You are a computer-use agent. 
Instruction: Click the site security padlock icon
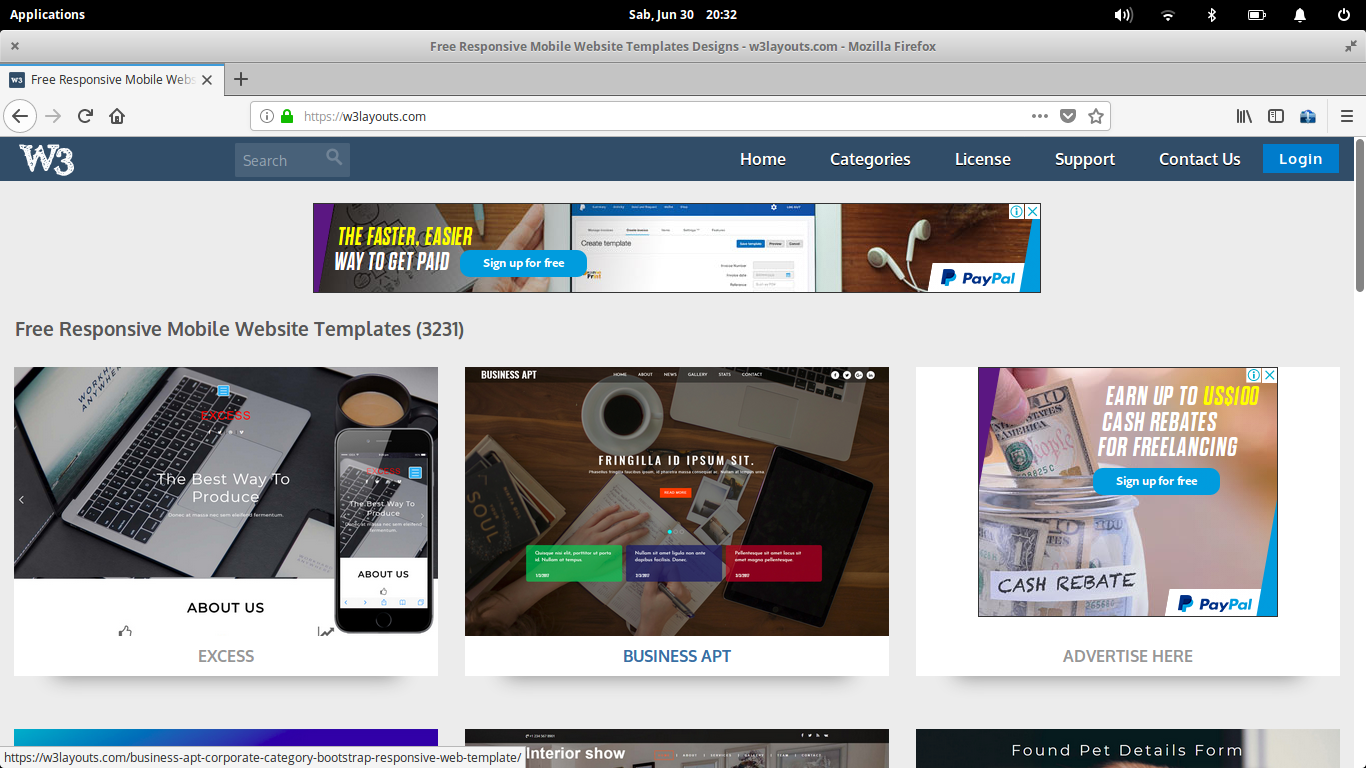pos(285,116)
